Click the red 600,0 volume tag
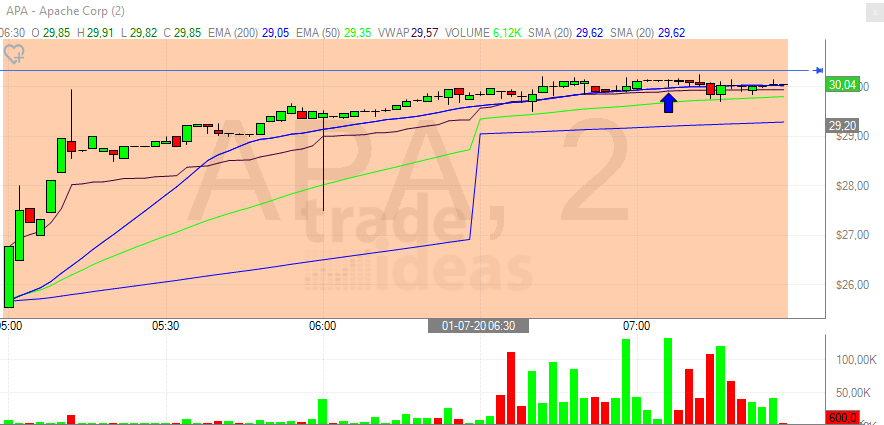 (842, 418)
